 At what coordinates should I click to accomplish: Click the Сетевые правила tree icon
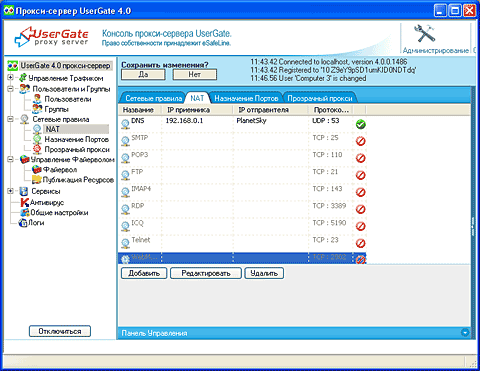point(24,119)
